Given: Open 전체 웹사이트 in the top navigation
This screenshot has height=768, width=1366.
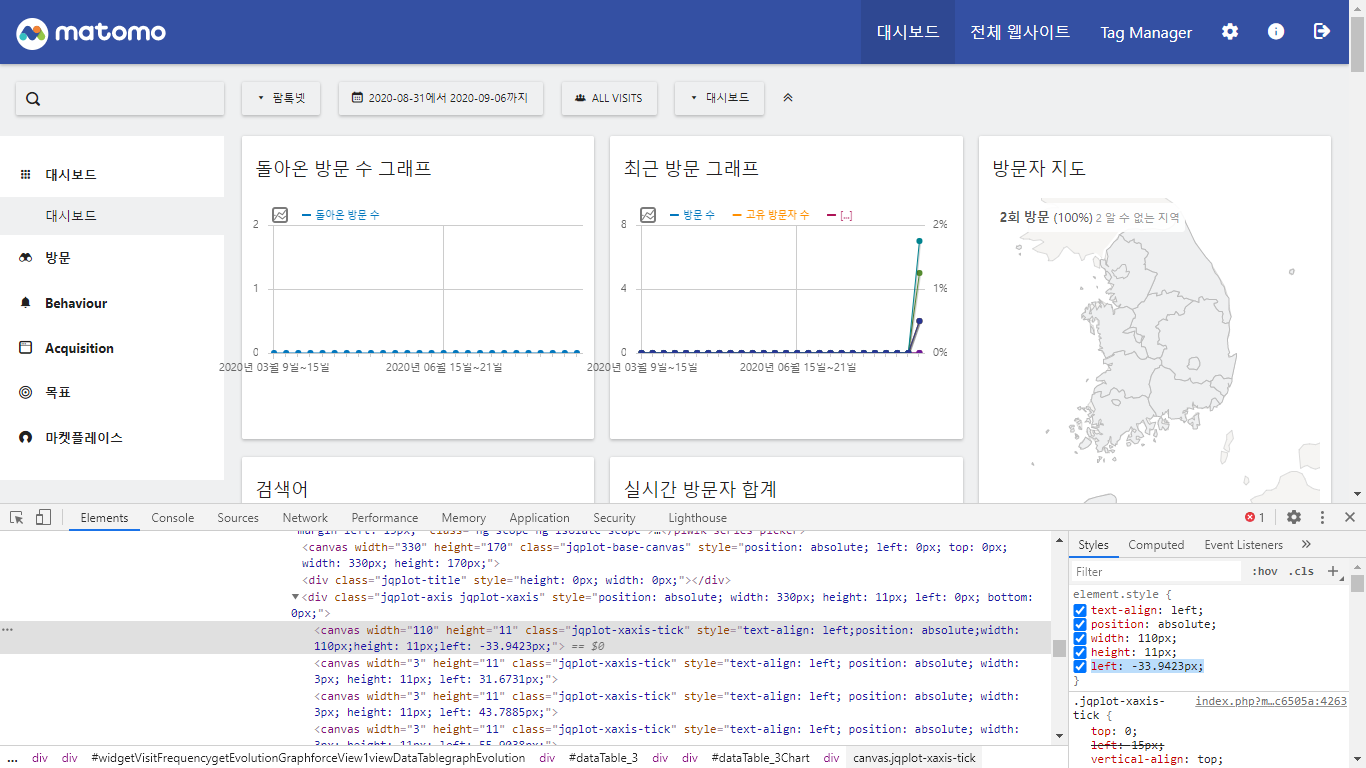Looking at the screenshot, I should pos(1020,32).
